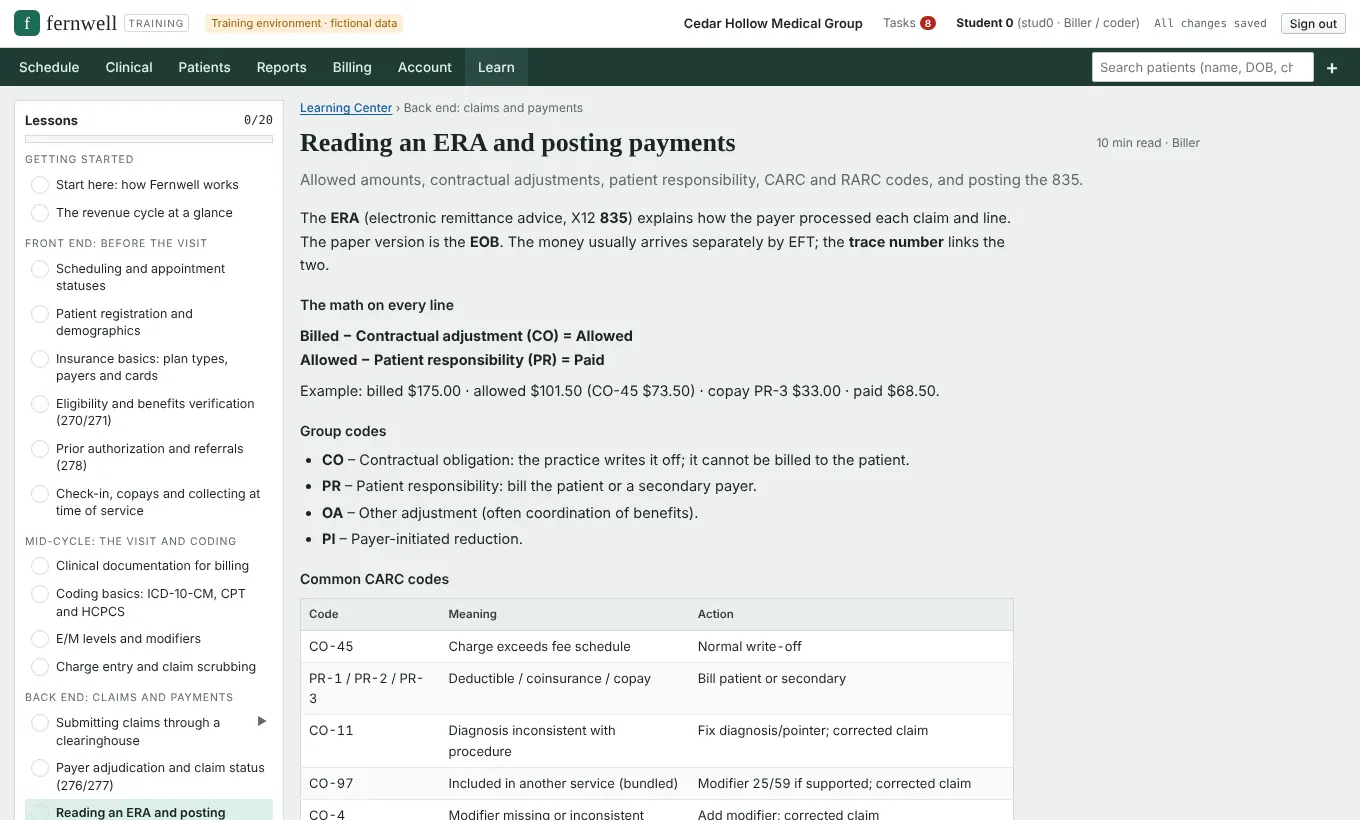Click the "10 min read · Biller" label

1148,143
